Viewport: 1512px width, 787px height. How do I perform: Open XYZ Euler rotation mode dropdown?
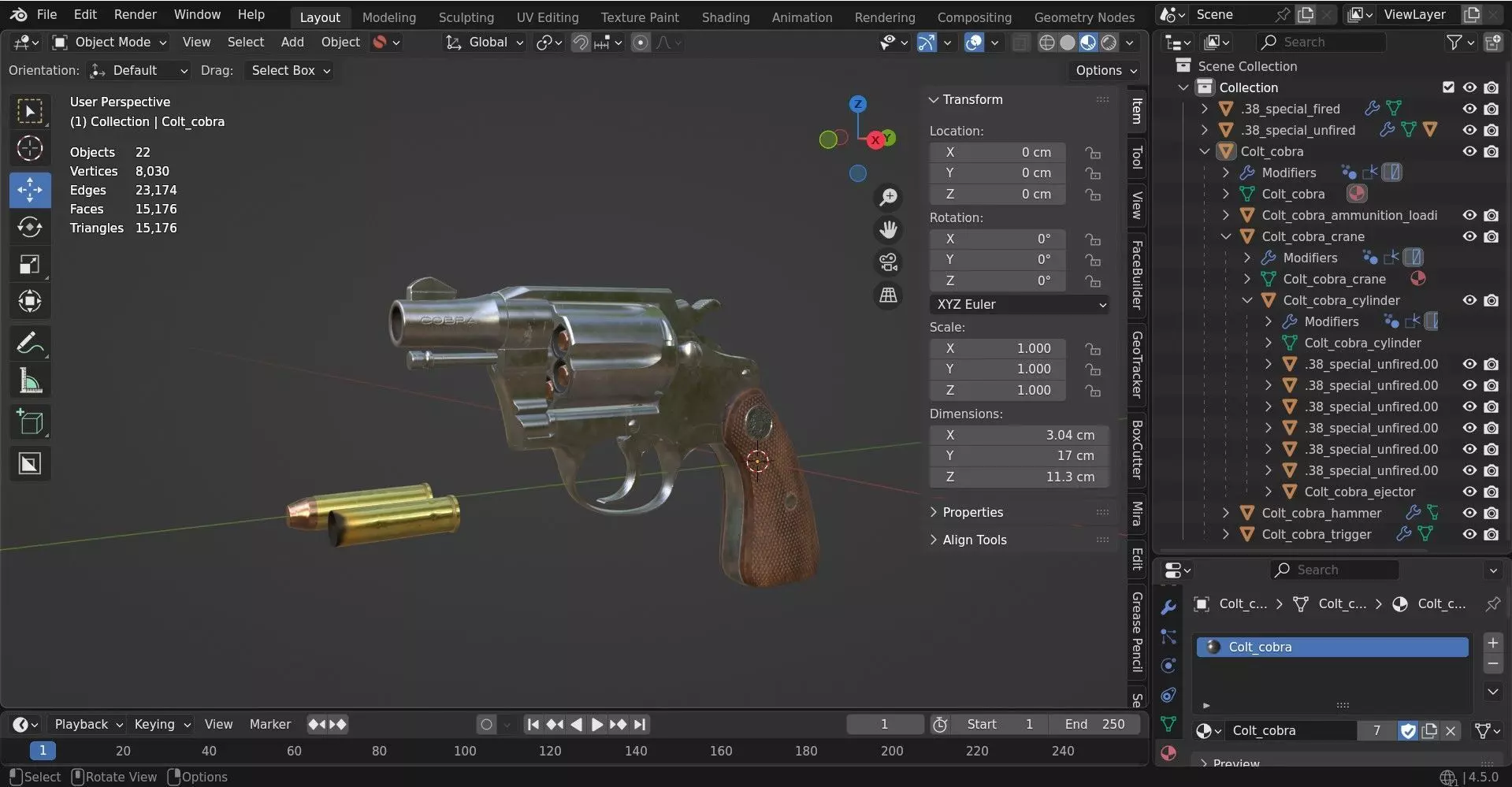[1020, 304]
